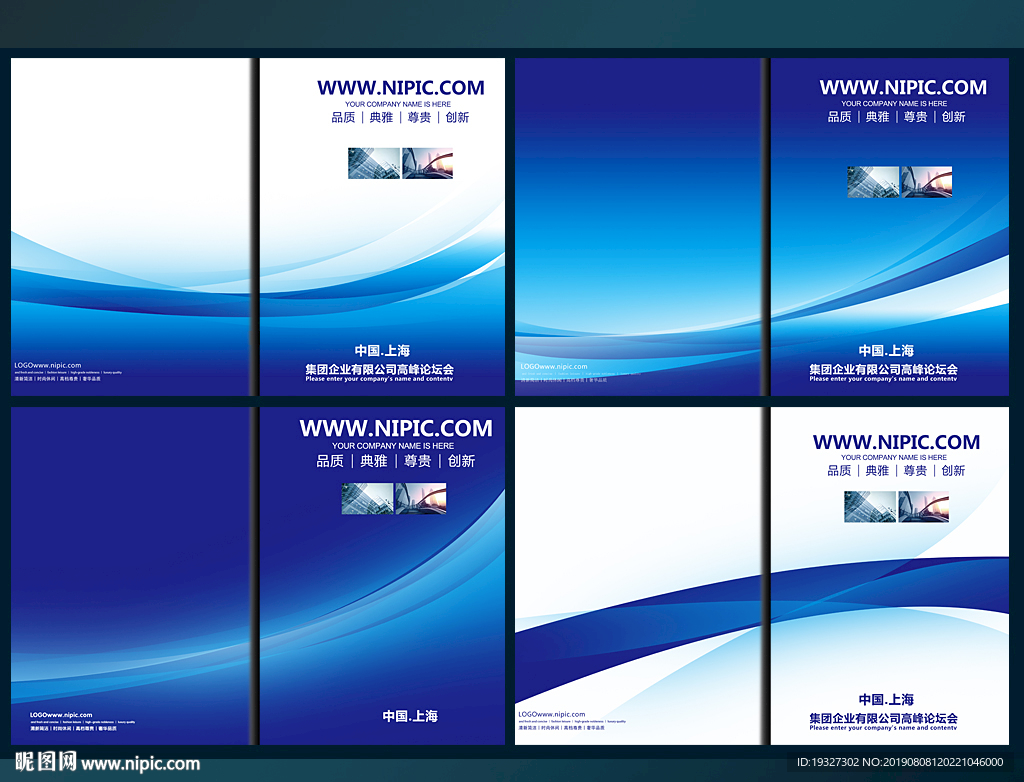Click WWW.NIPIC.COM title on bright blue gradient cover
This screenshot has height=782, width=1024.
tap(903, 88)
